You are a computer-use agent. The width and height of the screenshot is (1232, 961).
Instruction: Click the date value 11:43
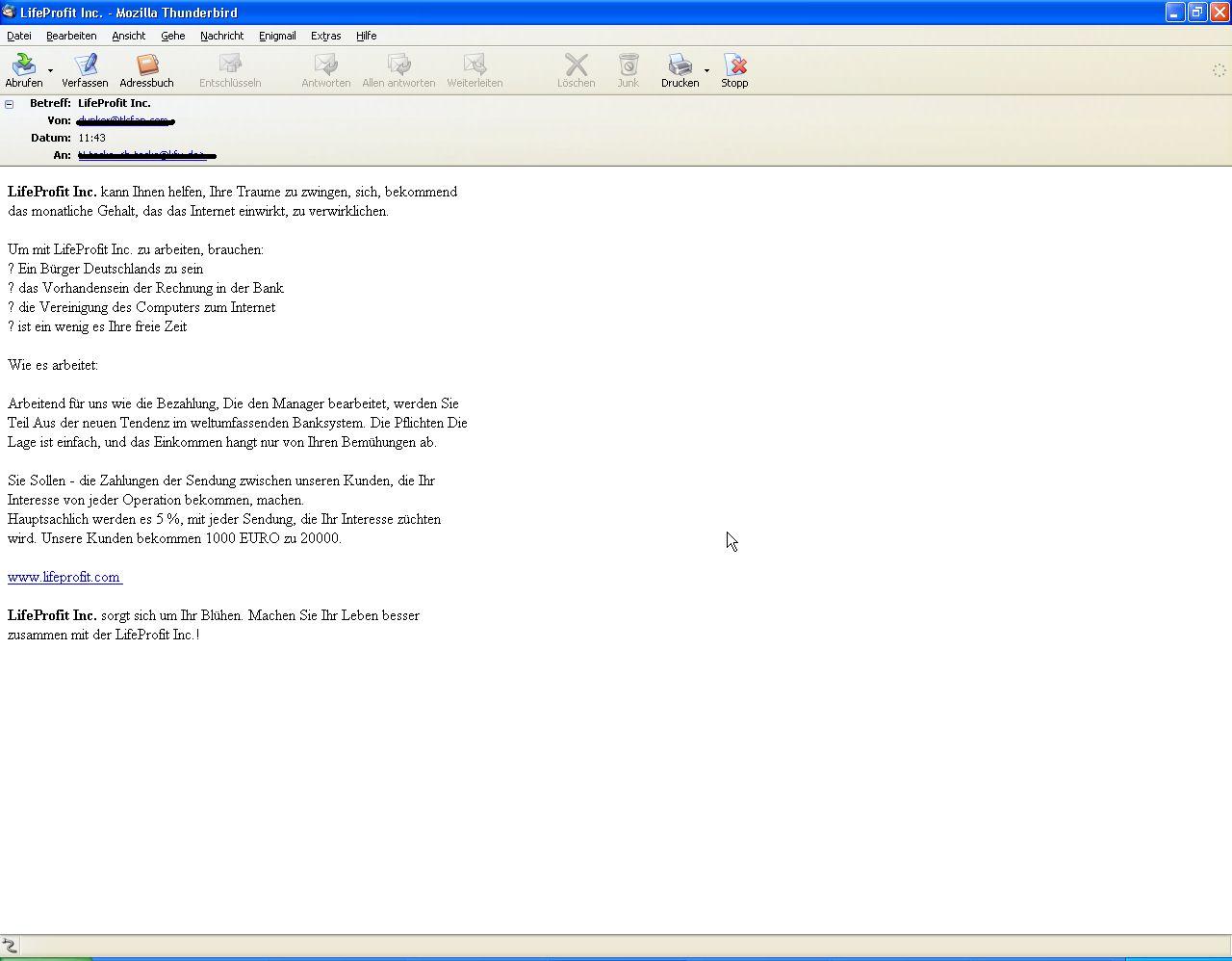coord(91,138)
